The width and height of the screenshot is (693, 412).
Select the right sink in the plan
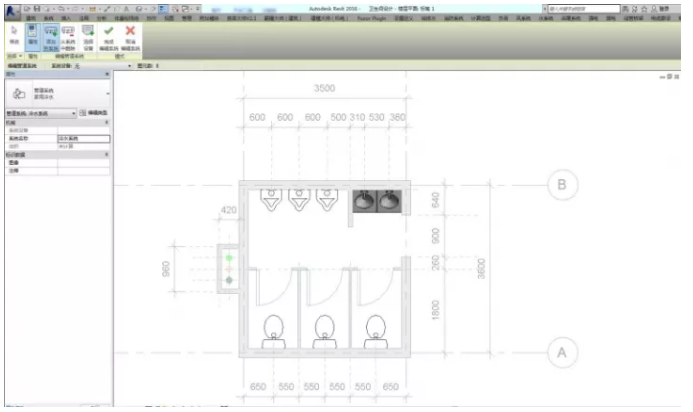(389, 201)
